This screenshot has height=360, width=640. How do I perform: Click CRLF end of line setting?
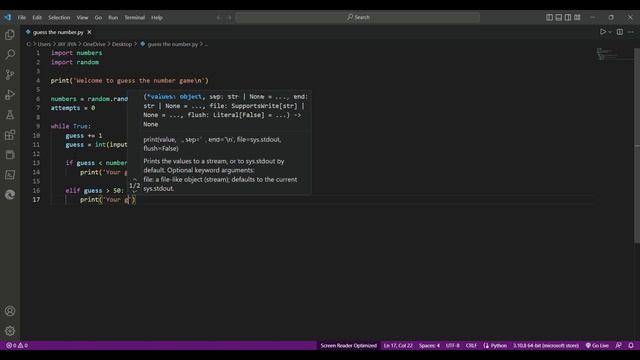point(471,345)
